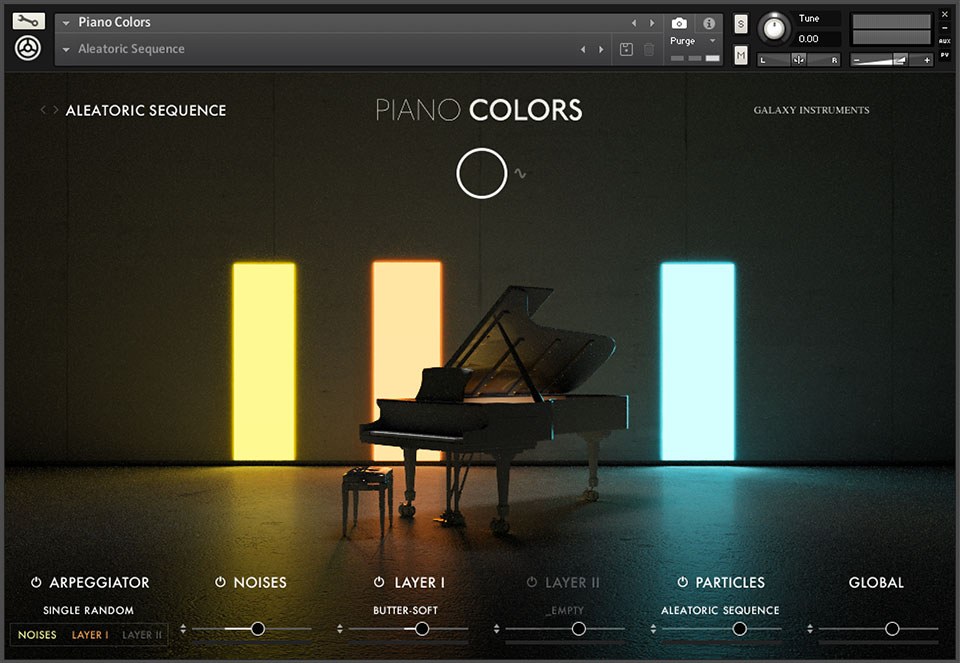Open the NOISES section page

[x=260, y=582]
